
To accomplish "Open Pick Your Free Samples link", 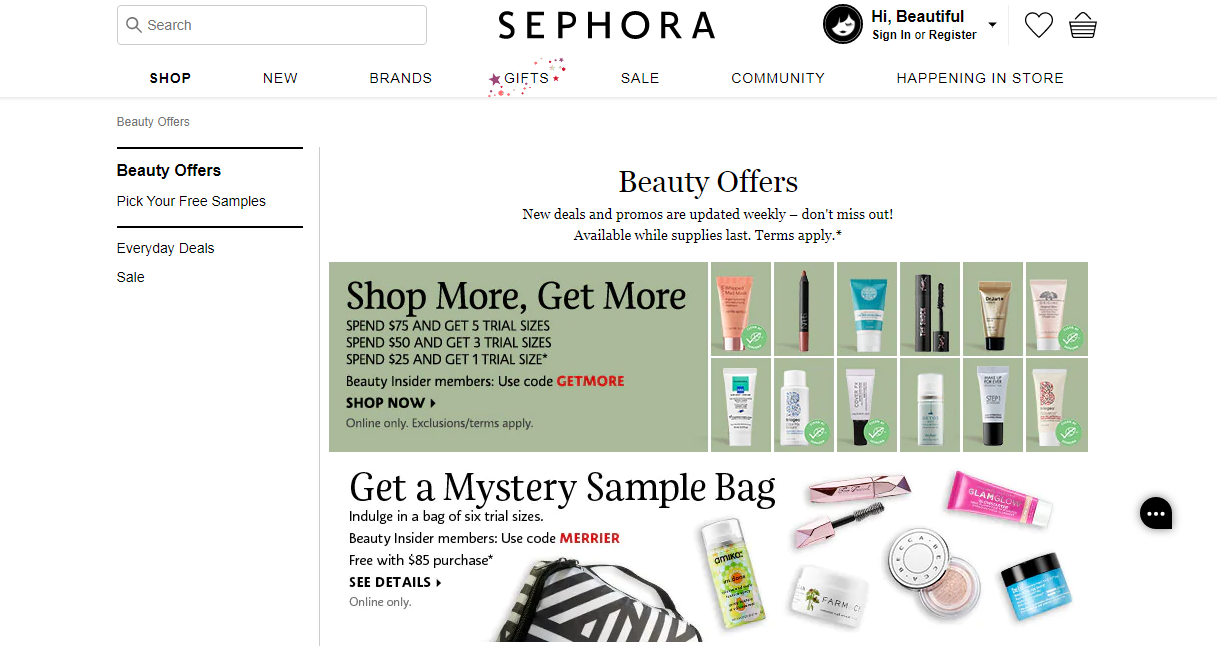I will pos(191,201).
